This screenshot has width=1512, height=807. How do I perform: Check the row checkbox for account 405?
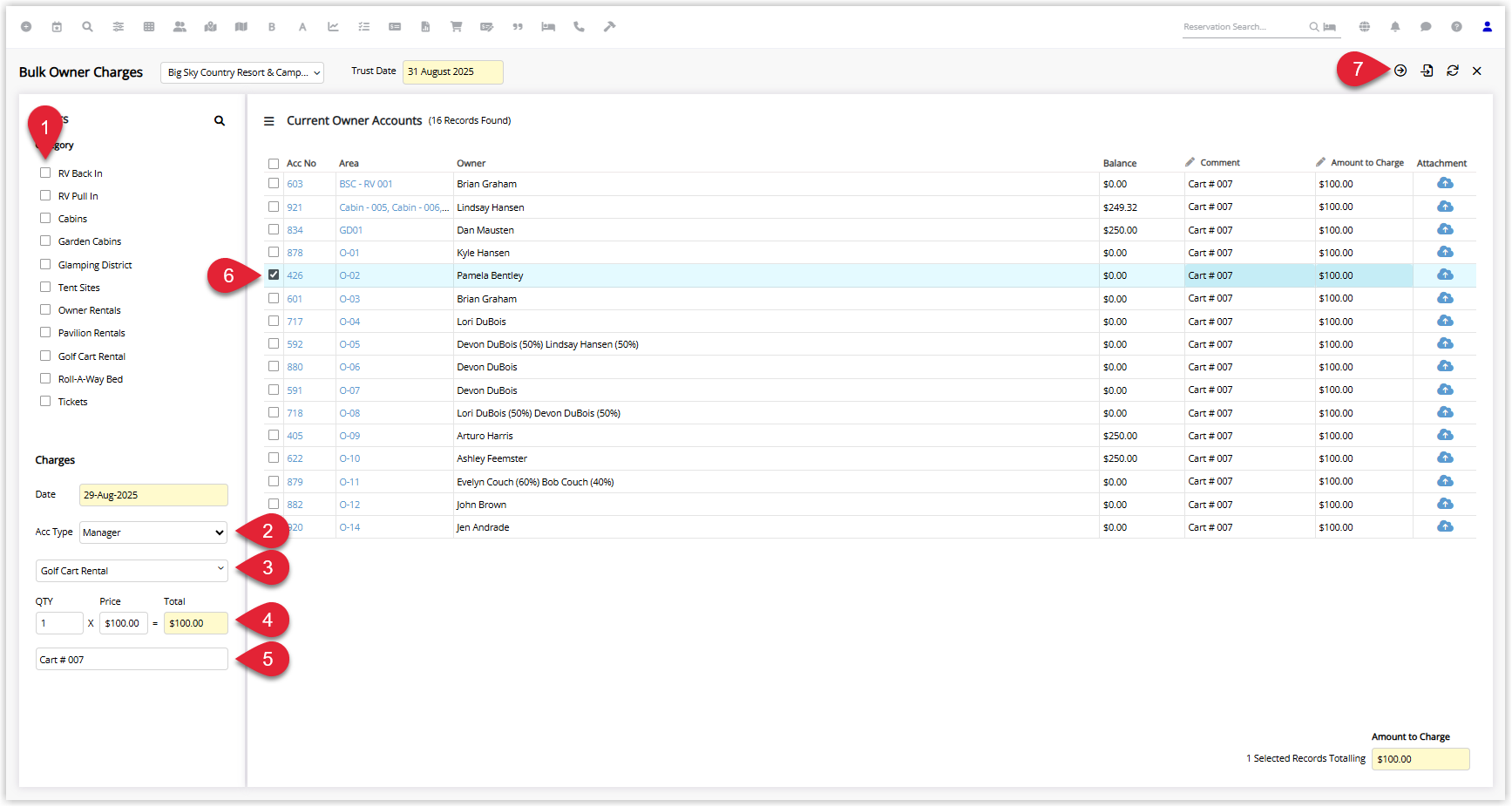(x=274, y=435)
